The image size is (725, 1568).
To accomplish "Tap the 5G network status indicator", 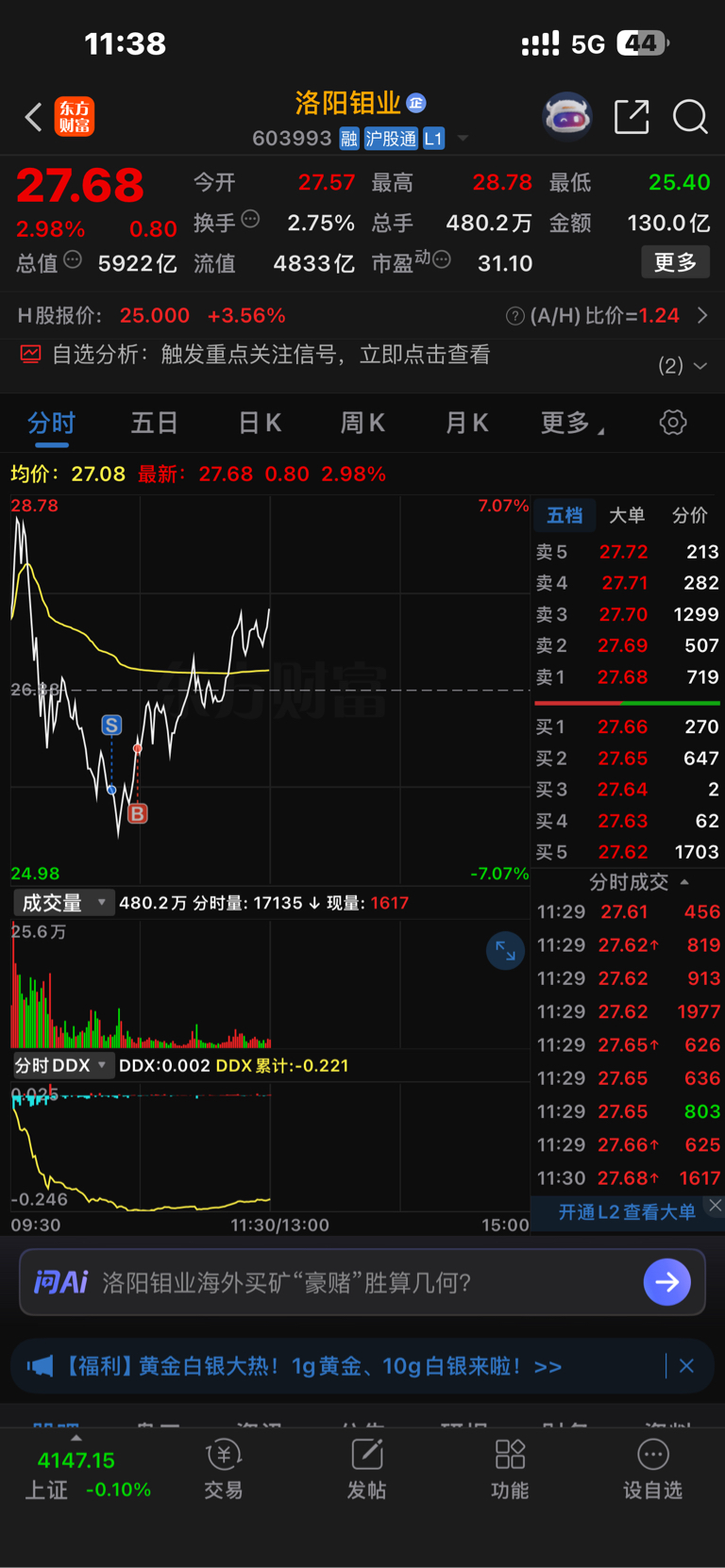I will (x=588, y=43).
